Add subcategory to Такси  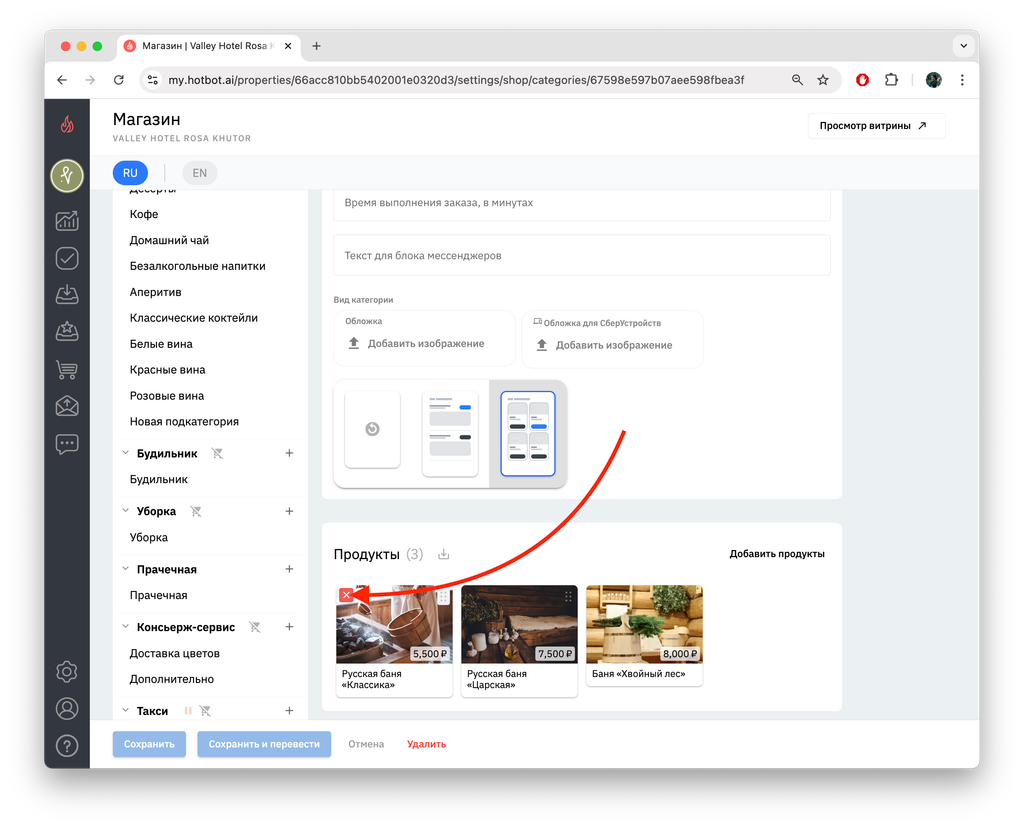[x=289, y=711]
